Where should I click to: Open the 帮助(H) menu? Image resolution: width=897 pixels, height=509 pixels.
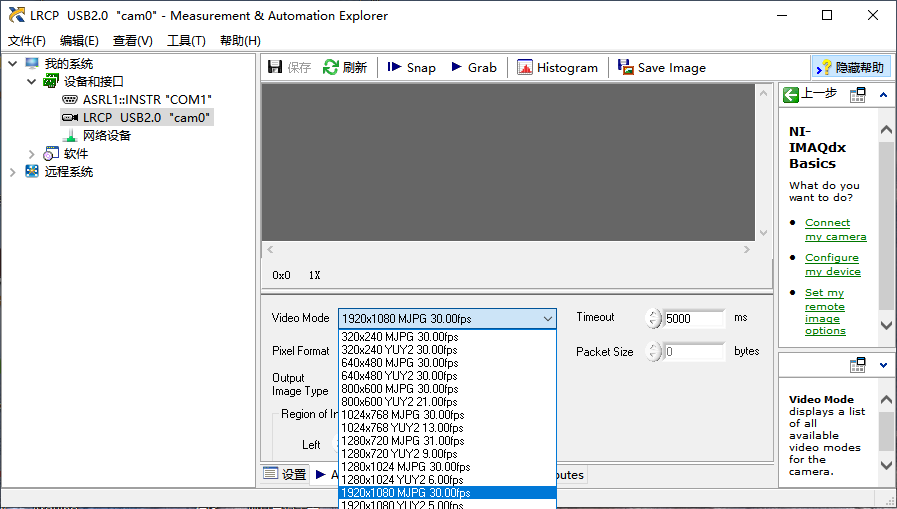[x=240, y=41]
